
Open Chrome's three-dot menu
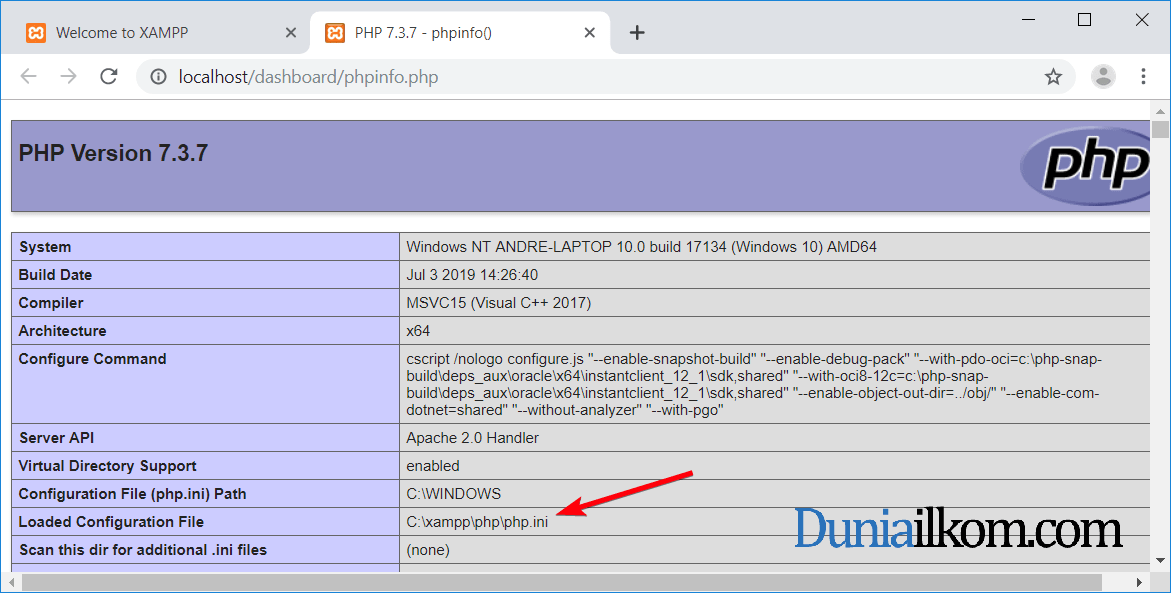click(x=1143, y=76)
